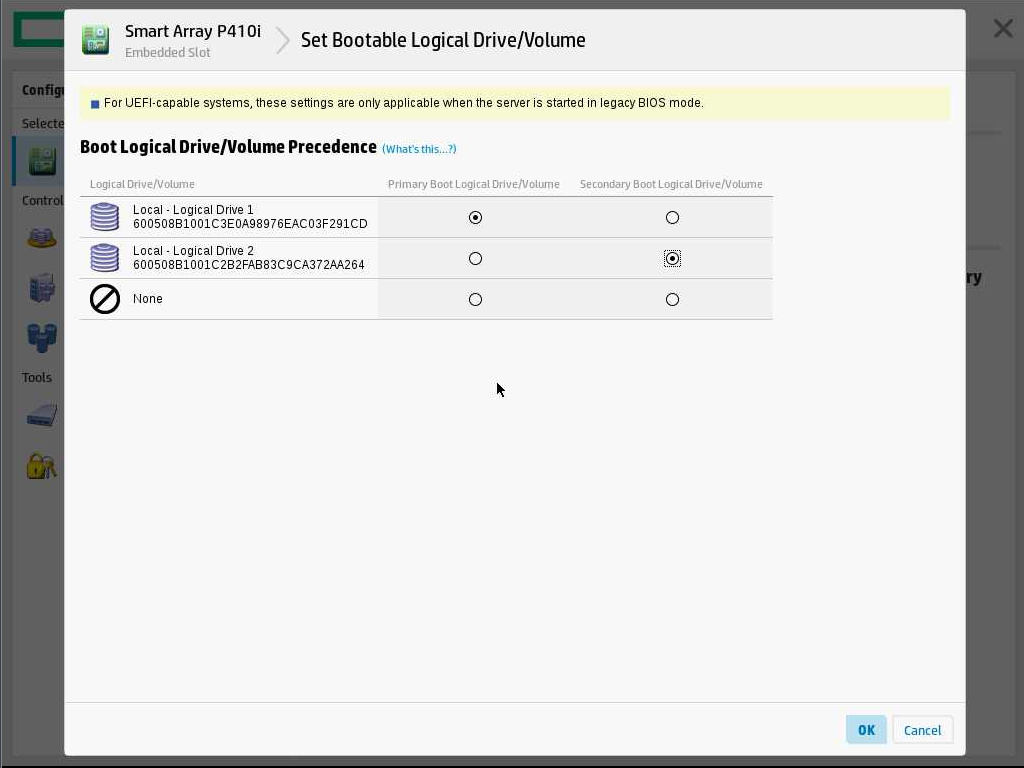
Task: Click the Logical Drive/Volume column header
Action: click(x=142, y=184)
